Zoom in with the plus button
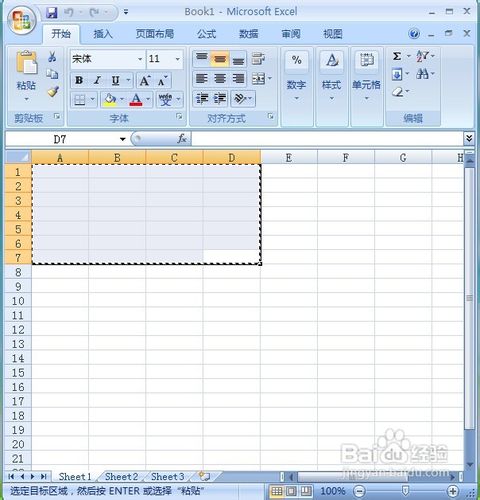480x500 pixels. click(452, 491)
